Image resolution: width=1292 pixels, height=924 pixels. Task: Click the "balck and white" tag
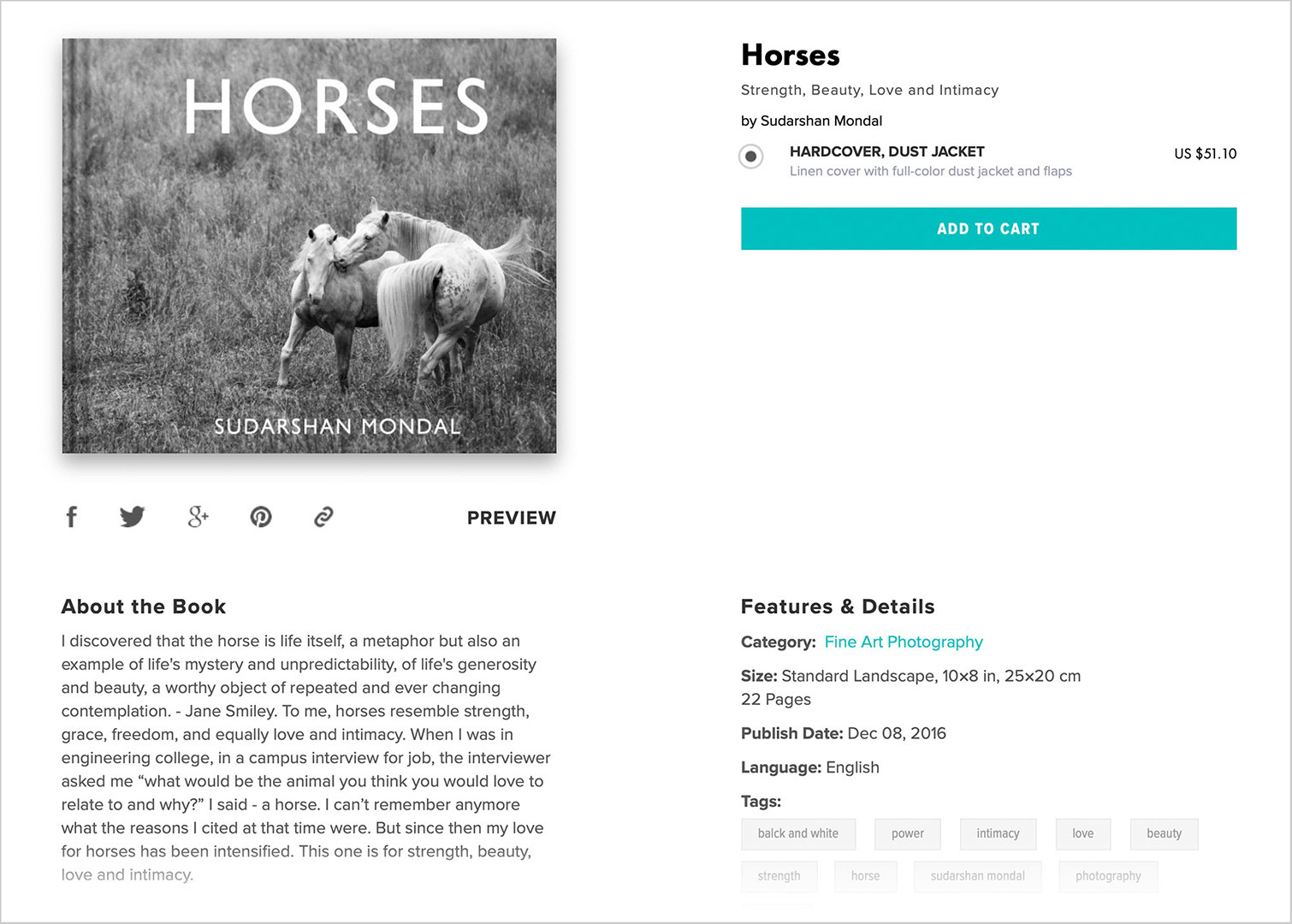point(798,833)
